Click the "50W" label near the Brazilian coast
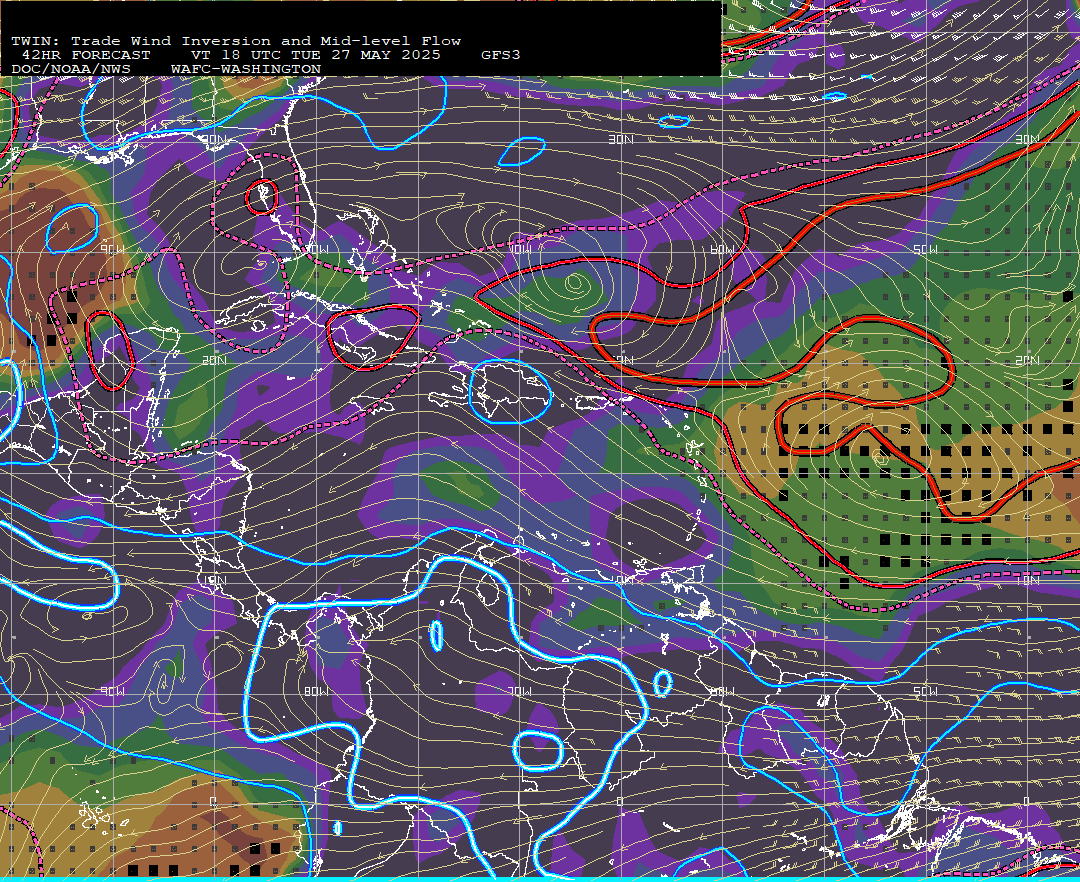 (x=925, y=691)
